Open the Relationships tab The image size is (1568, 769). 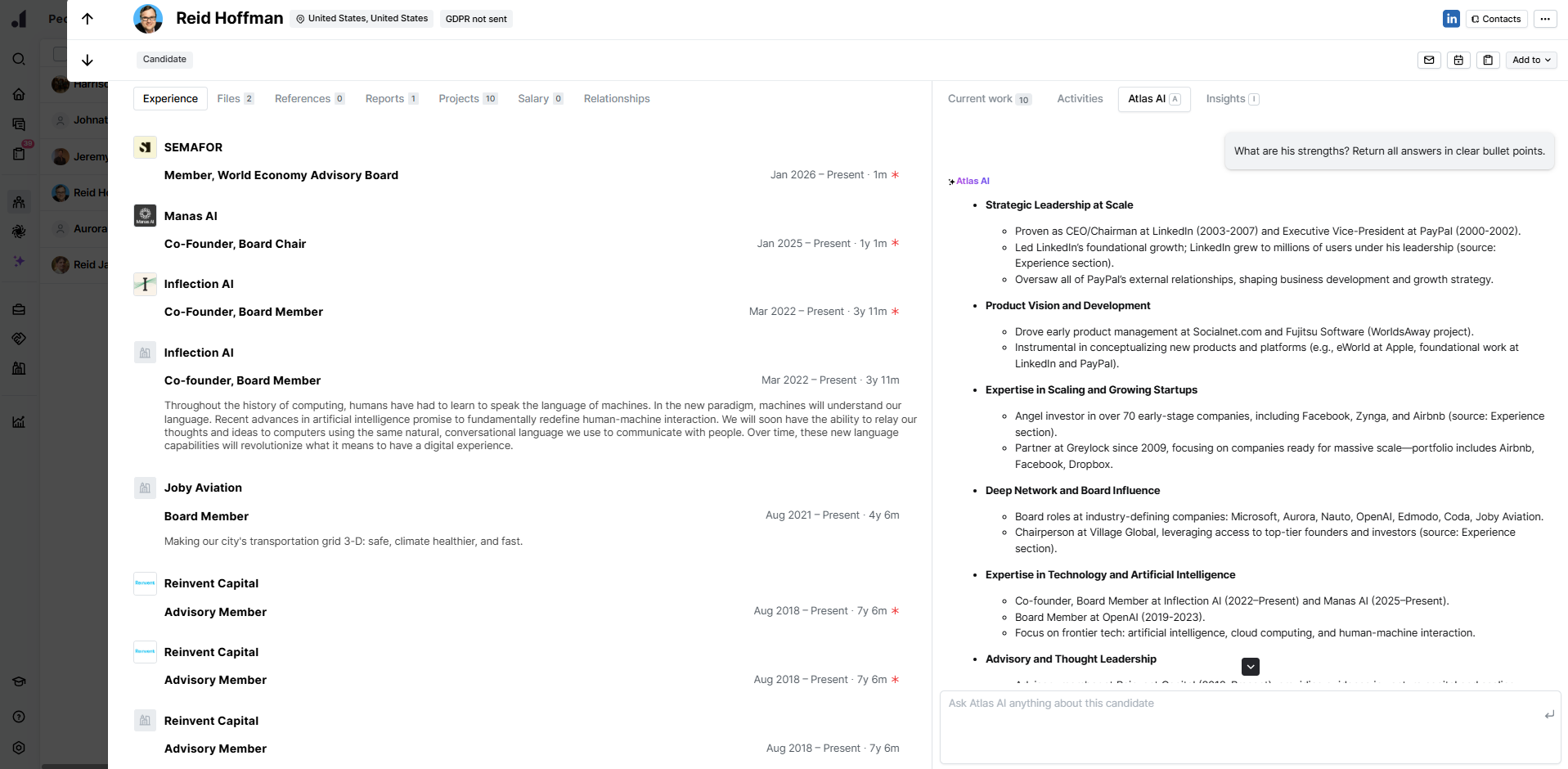pyautogui.click(x=617, y=98)
